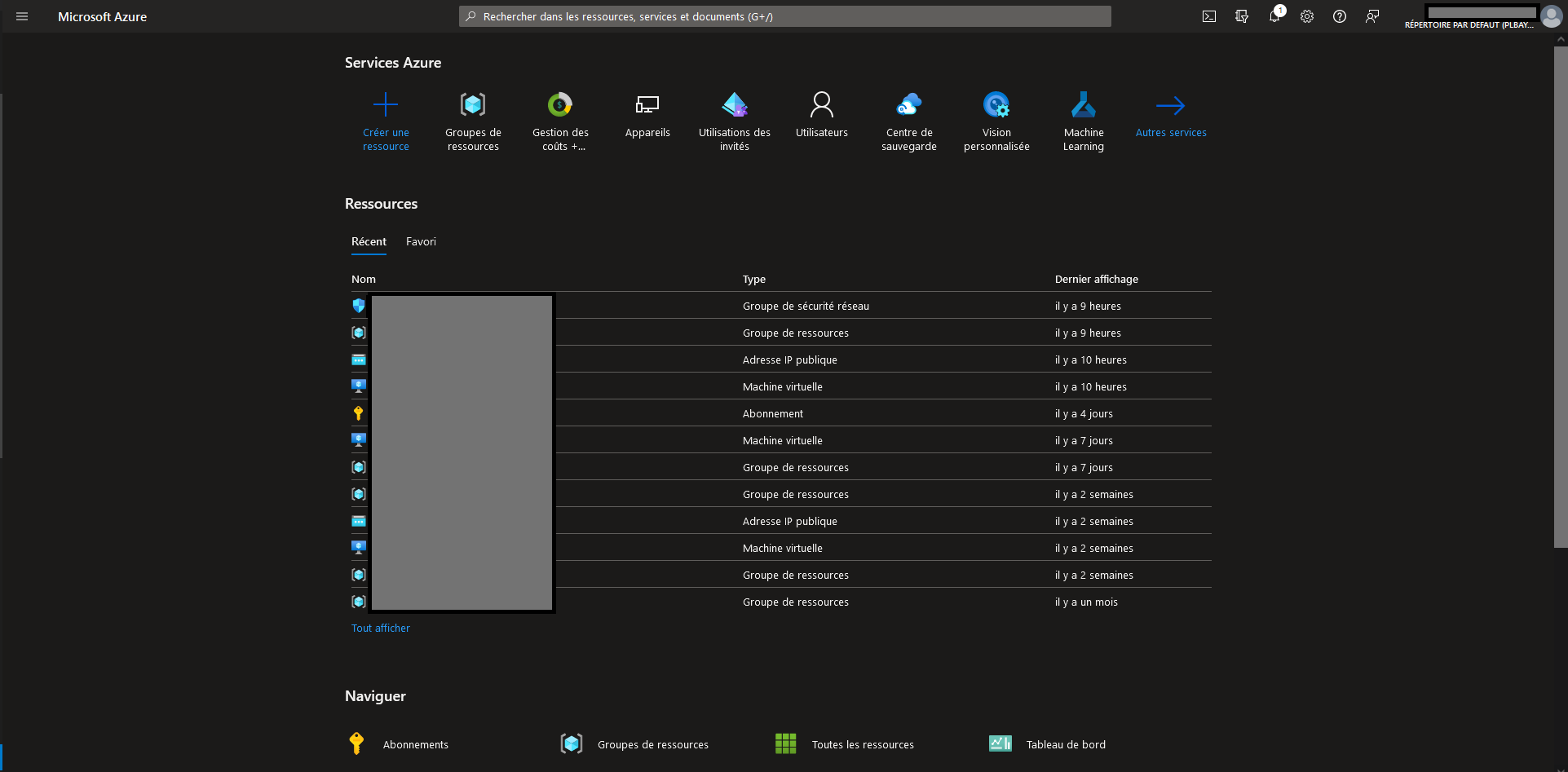
Task: Click the il y a un mois cell
Action: pos(1086,602)
